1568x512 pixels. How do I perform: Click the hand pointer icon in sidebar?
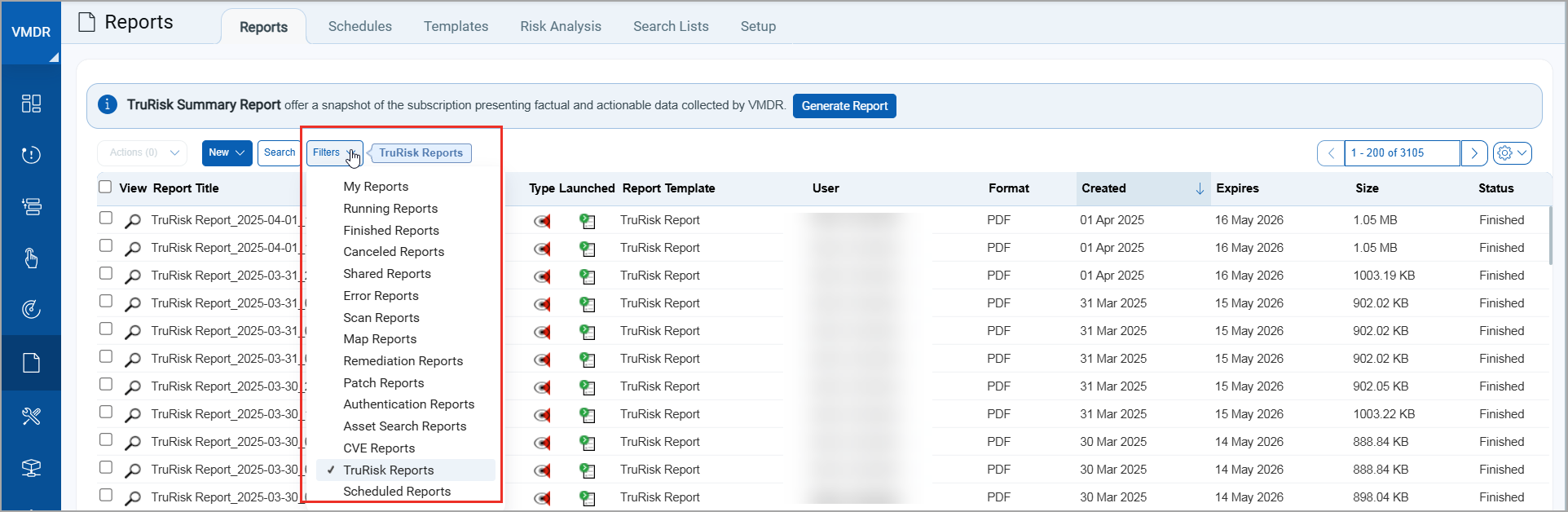pos(31,258)
